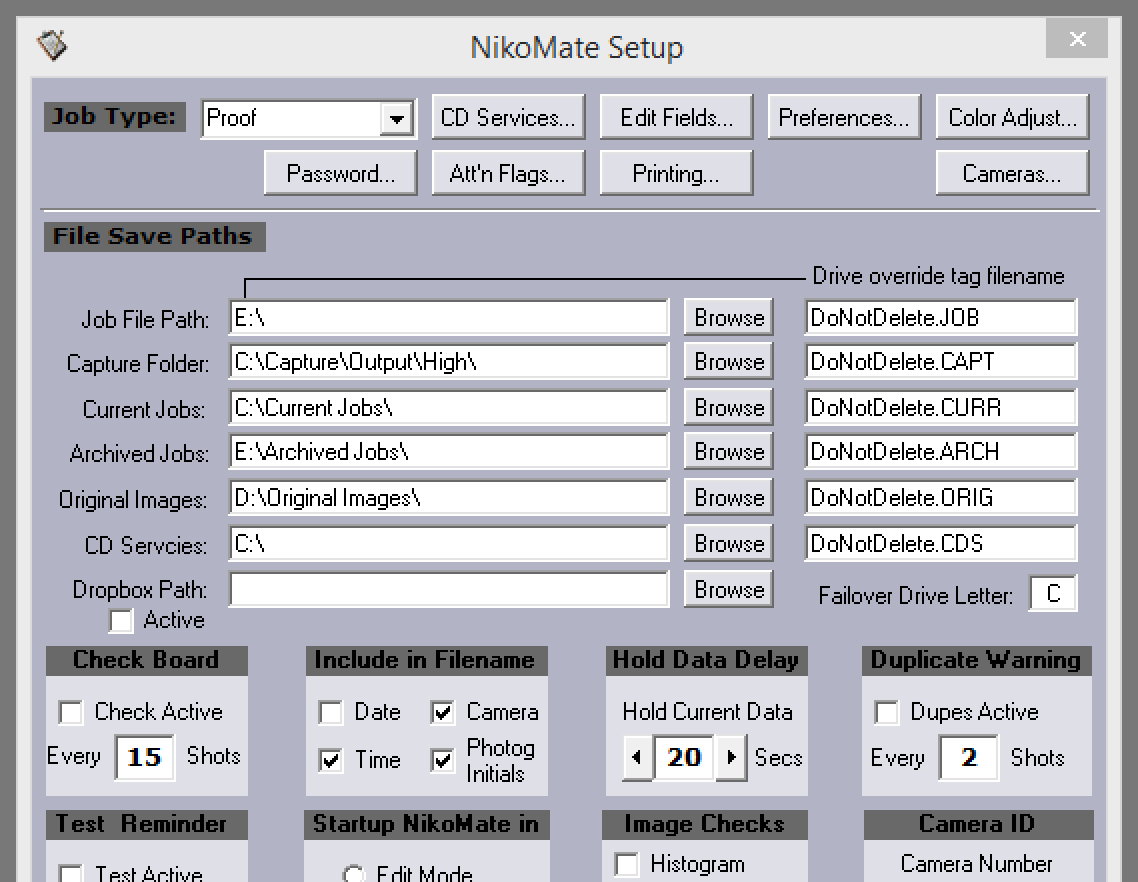Select the Edit Mode radio button
Viewport: 1138px width, 882px height.
point(353,874)
